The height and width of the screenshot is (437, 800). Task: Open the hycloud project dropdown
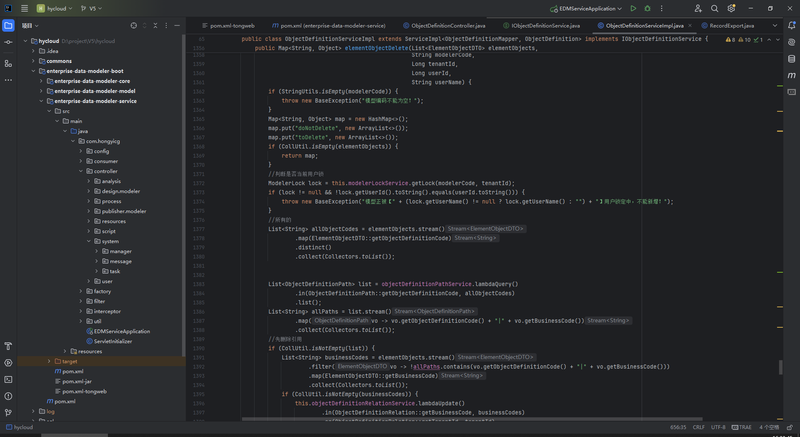[55, 8]
